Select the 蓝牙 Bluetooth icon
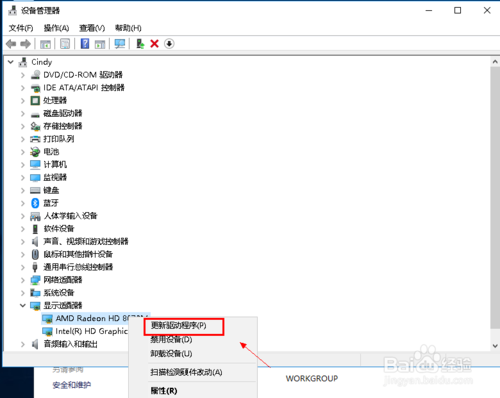500x398 pixels. click(x=35, y=203)
